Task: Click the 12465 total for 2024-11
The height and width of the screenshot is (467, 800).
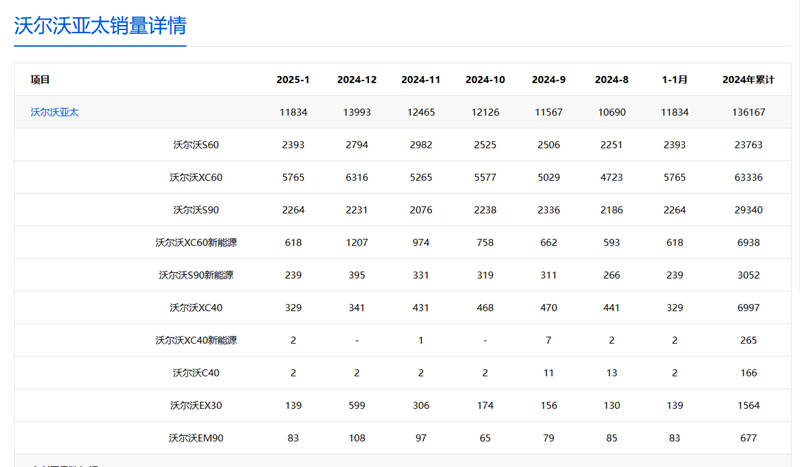Action: tap(421, 112)
